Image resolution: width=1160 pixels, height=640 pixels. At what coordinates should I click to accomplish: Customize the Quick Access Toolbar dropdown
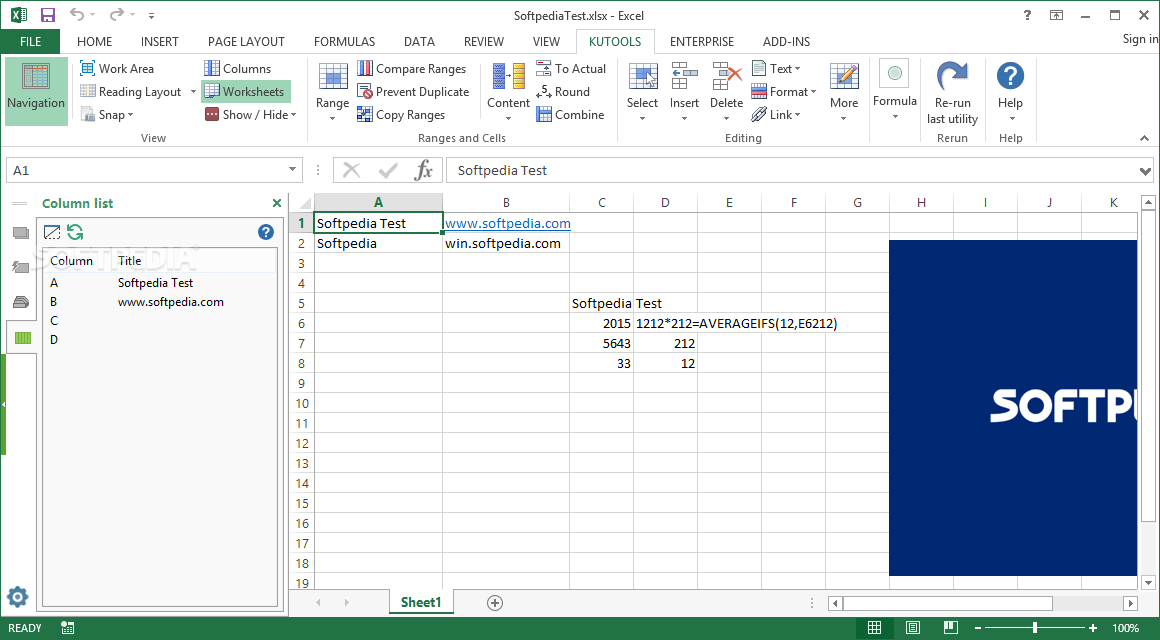pos(152,15)
